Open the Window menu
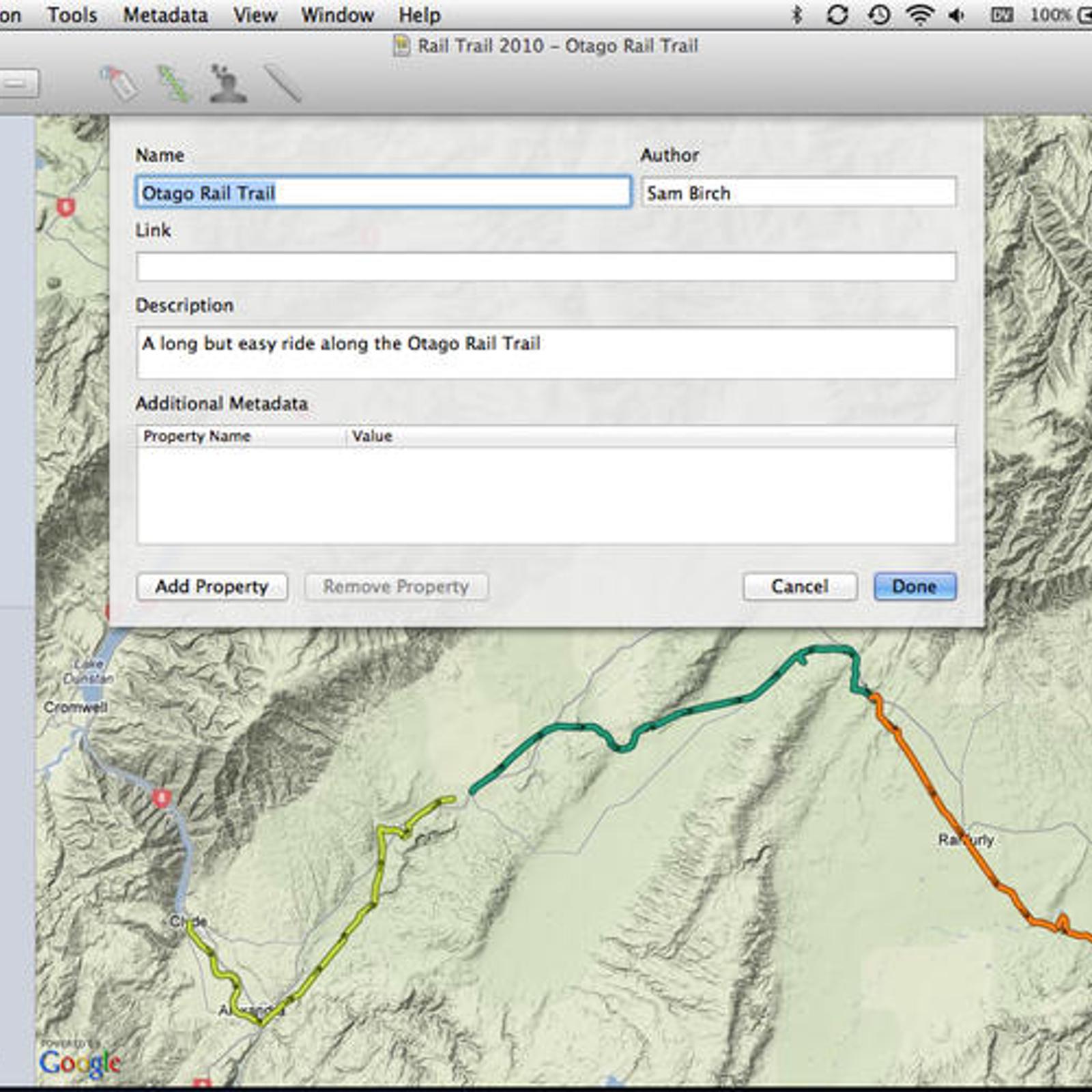The width and height of the screenshot is (1092, 1092). (x=337, y=14)
